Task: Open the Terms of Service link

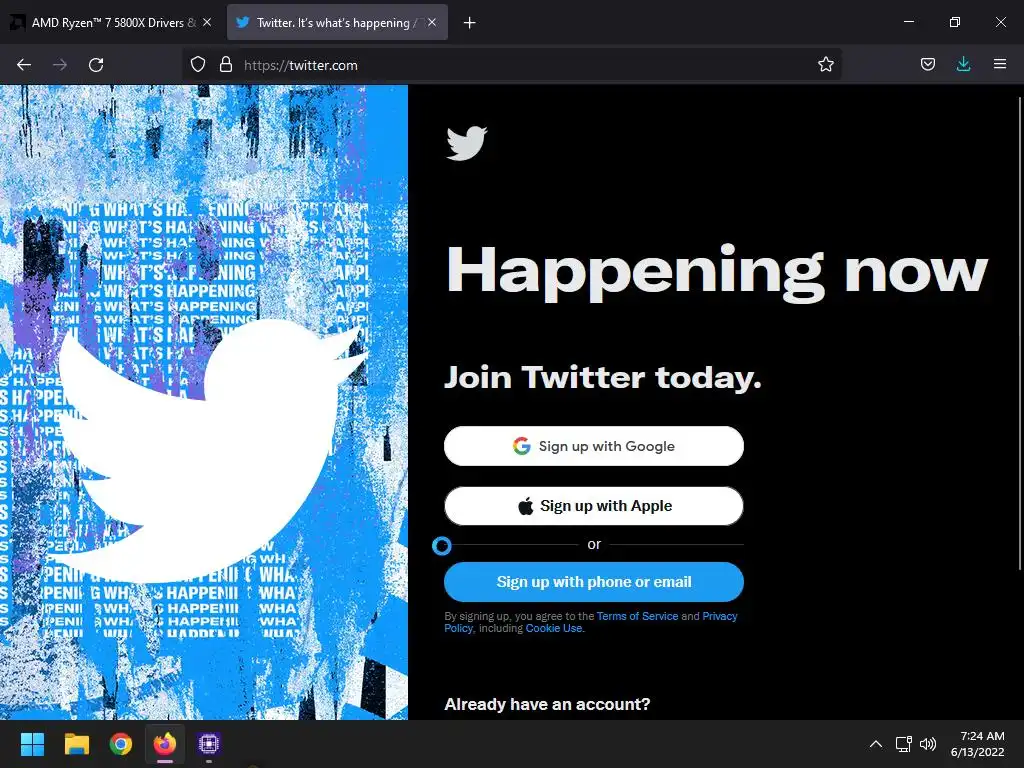Action: (637, 616)
